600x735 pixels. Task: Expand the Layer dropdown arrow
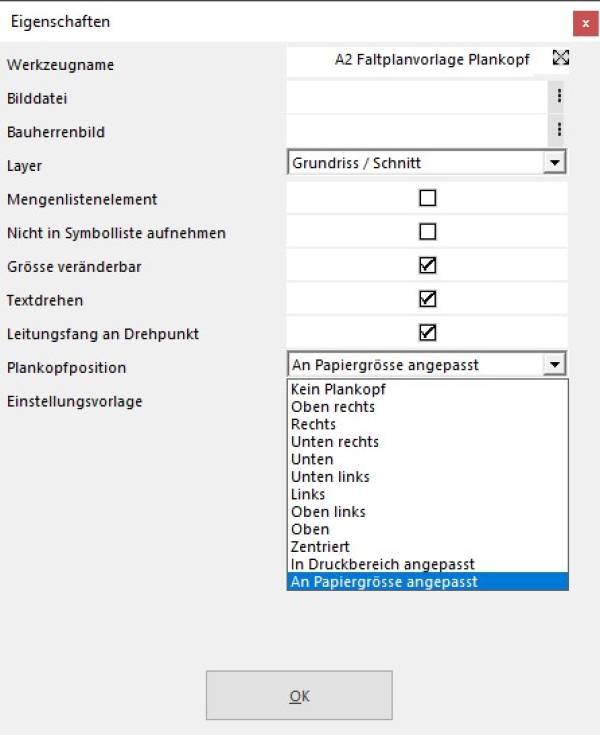[555, 163]
